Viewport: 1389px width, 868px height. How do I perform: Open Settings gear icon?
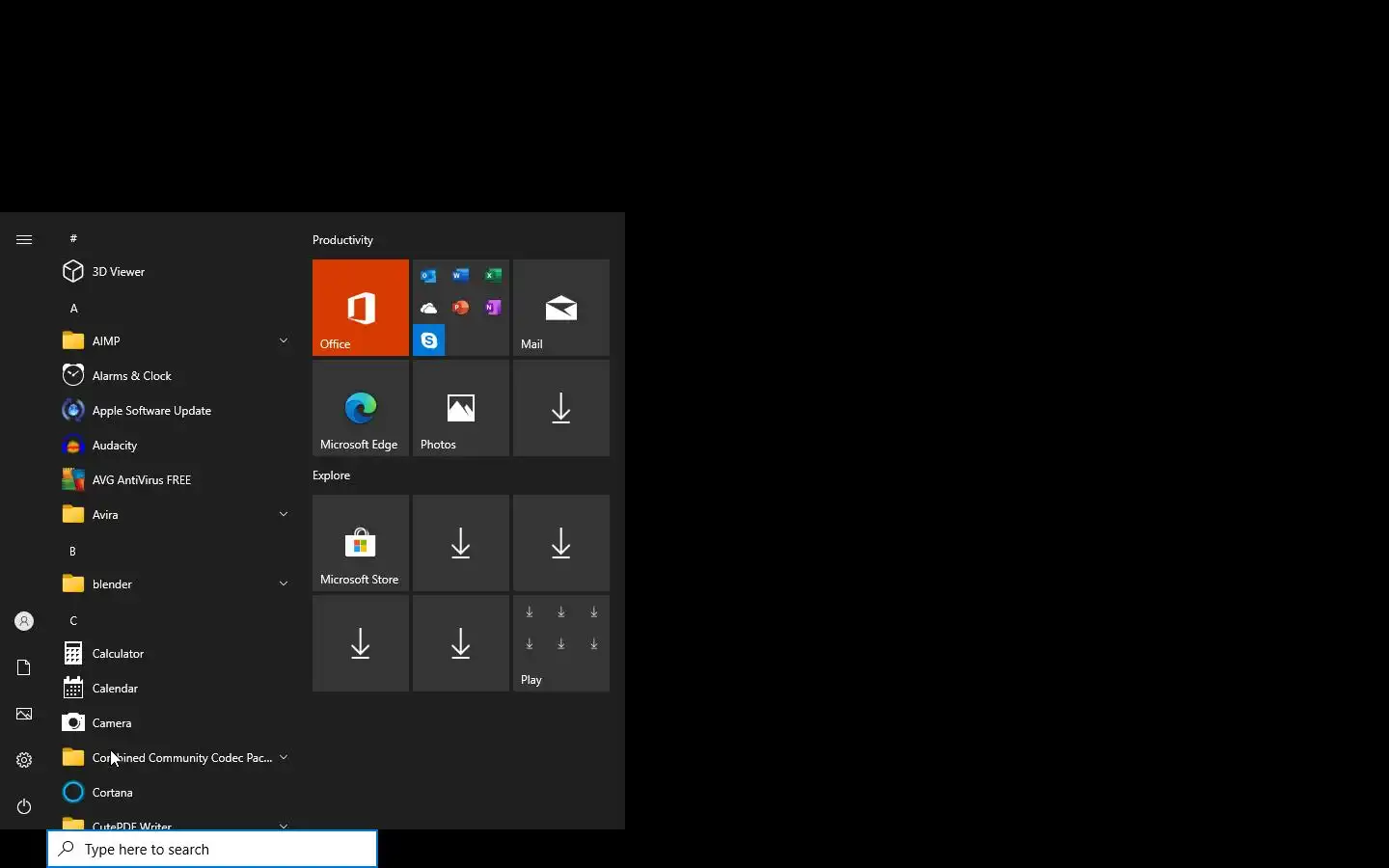pyautogui.click(x=24, y=760)
